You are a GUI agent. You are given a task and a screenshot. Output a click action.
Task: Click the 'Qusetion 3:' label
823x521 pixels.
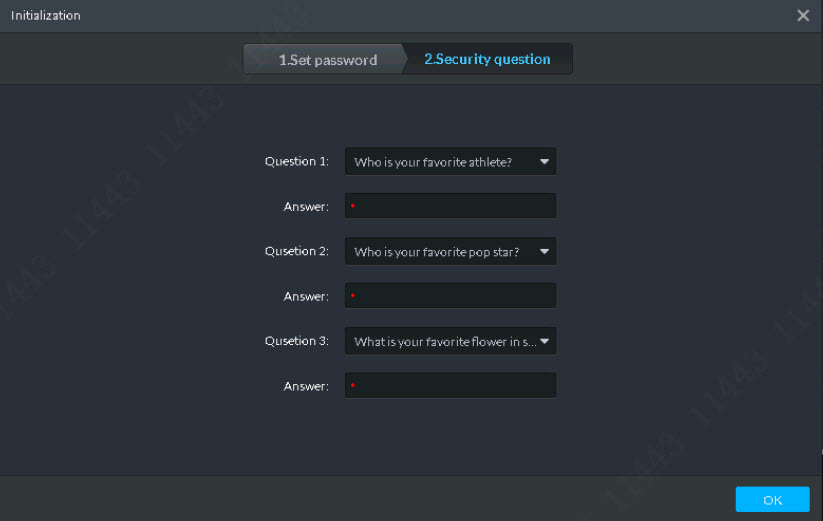[296, 341]
